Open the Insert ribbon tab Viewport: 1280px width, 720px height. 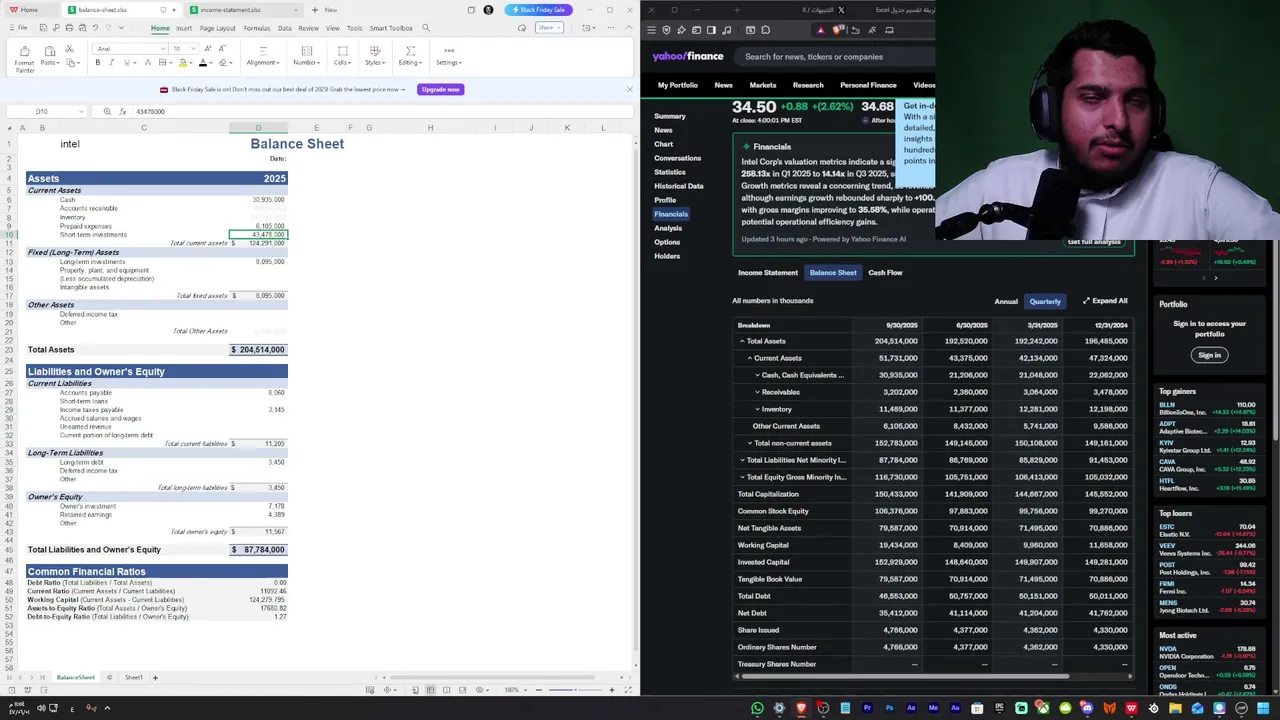[x=184, y=28]
